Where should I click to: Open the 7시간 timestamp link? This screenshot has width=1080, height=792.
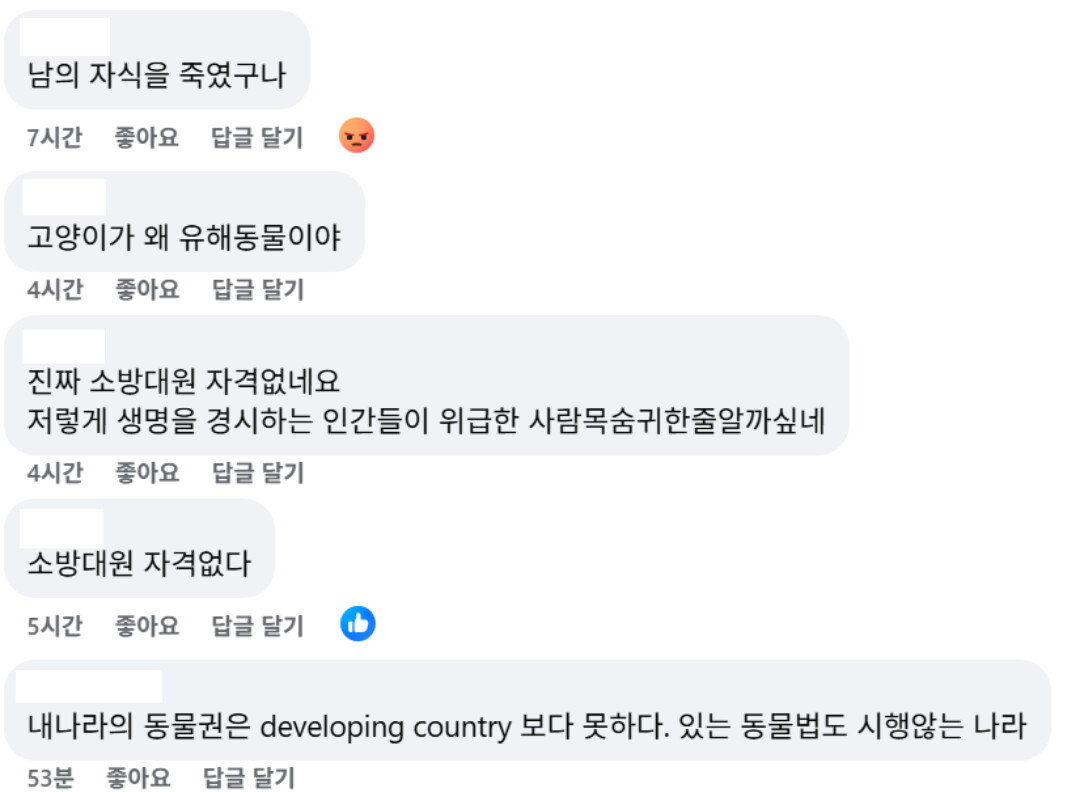(x=54, y=137)
